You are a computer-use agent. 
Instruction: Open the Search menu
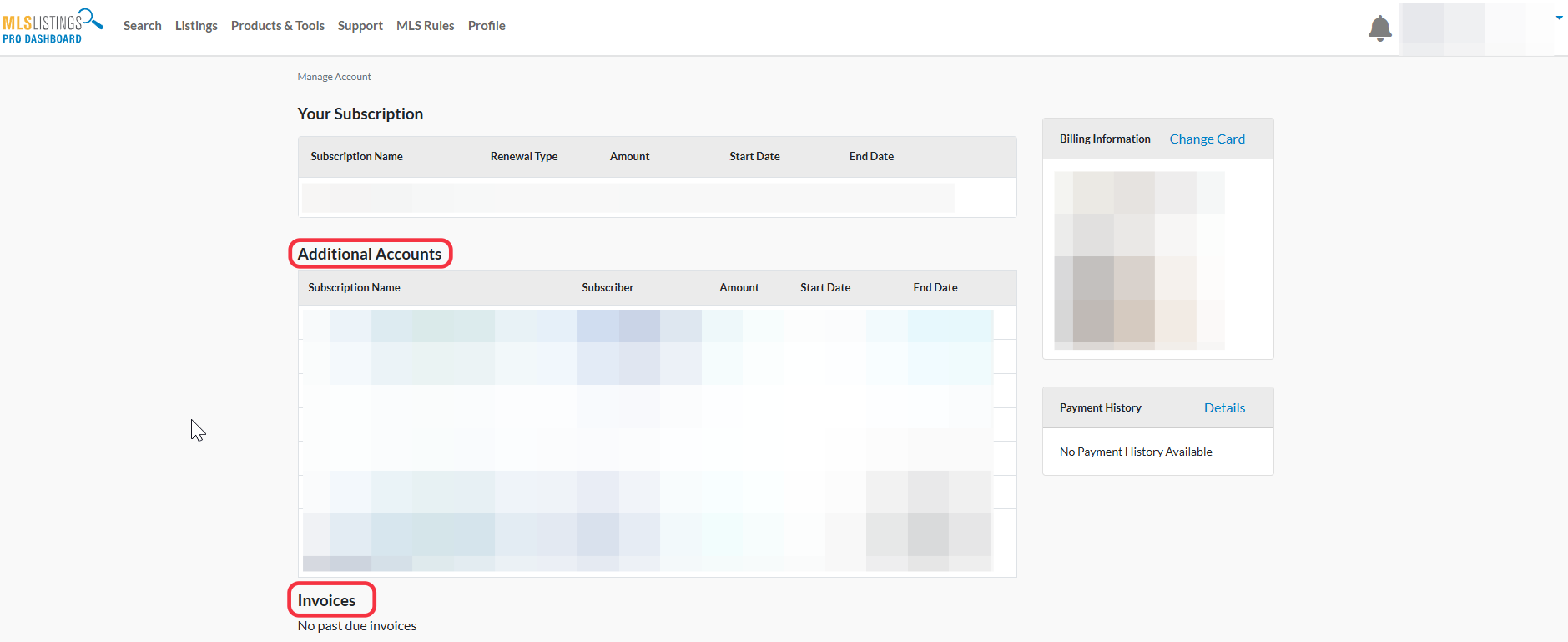pyautogui.click(x=143, y=26)
